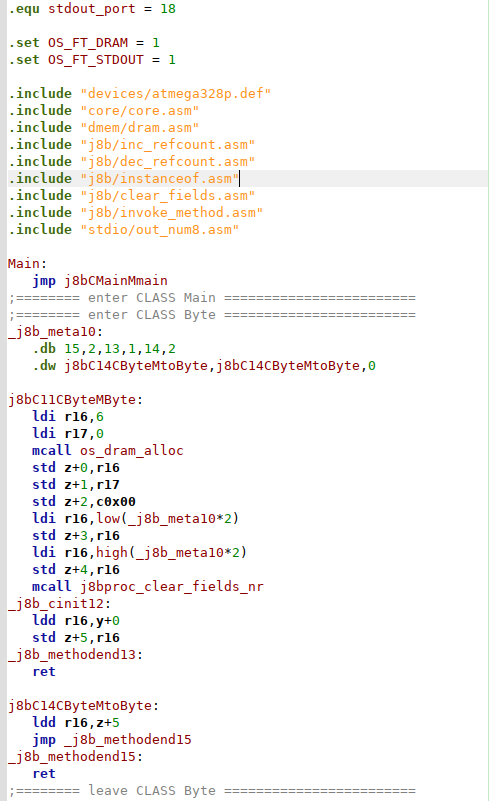
Task: Click the dmem/dram.asm include line
Action: pyautogui.click(x=104, y=127)
